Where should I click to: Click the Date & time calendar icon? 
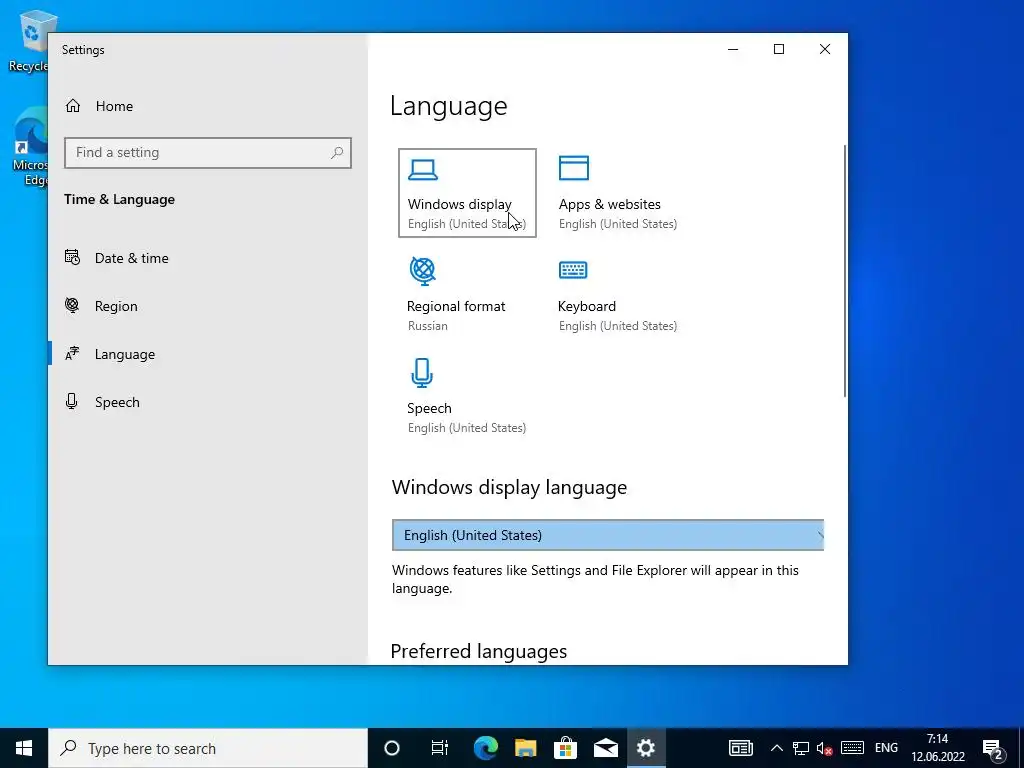pyautogui.click(x=72, y=257)
